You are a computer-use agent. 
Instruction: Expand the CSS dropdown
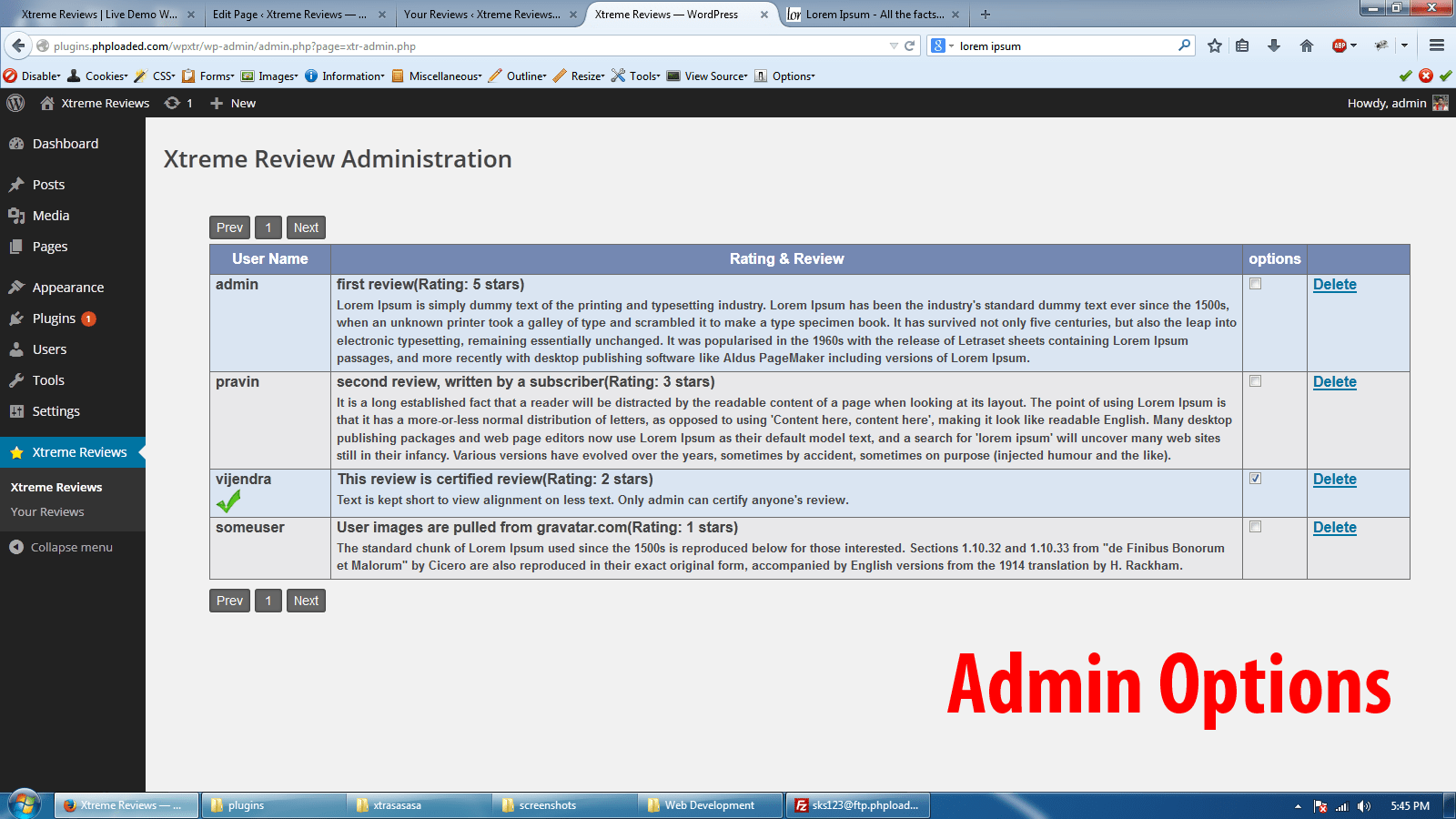click(x=155, y=76)
